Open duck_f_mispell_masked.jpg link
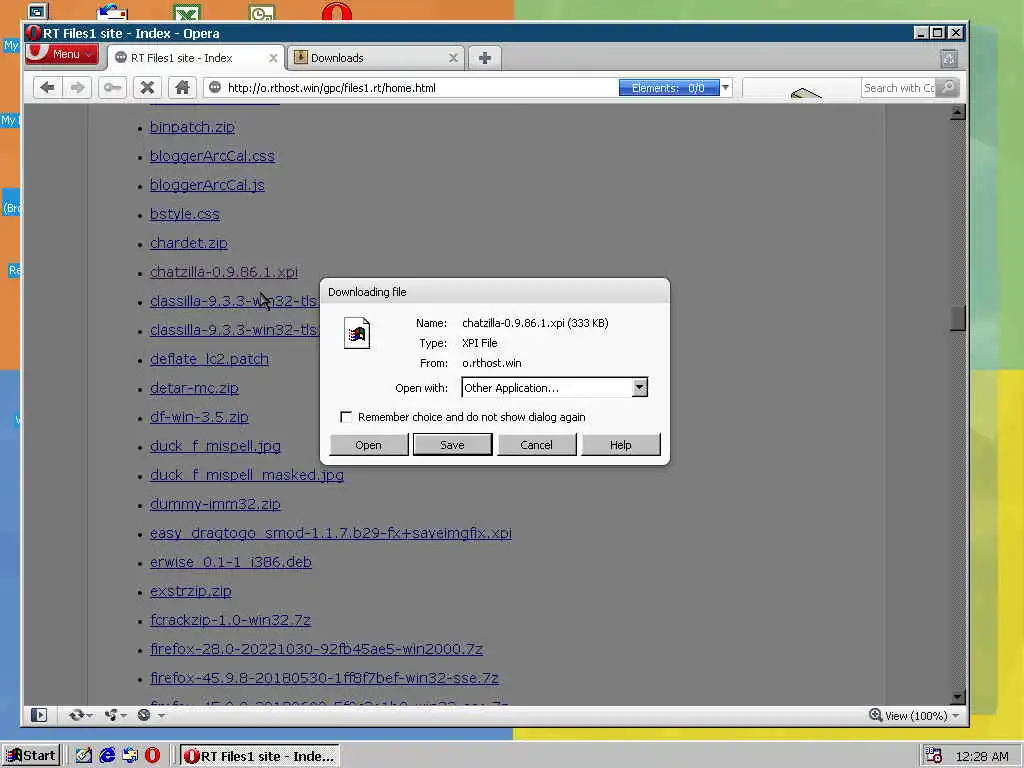This screenshot has width=1024, height=768. pos(247,475)
